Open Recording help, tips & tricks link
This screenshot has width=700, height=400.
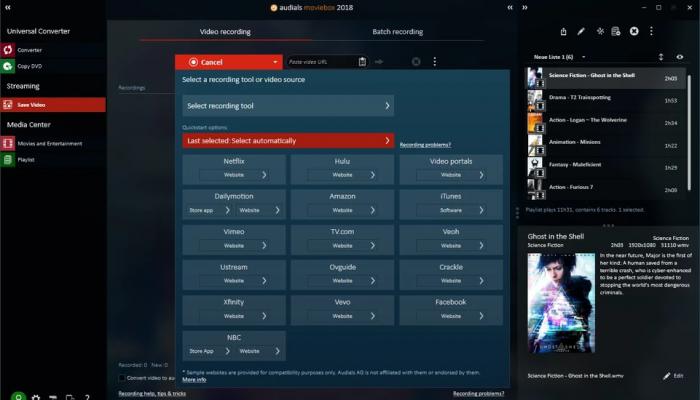coord(152,393)
